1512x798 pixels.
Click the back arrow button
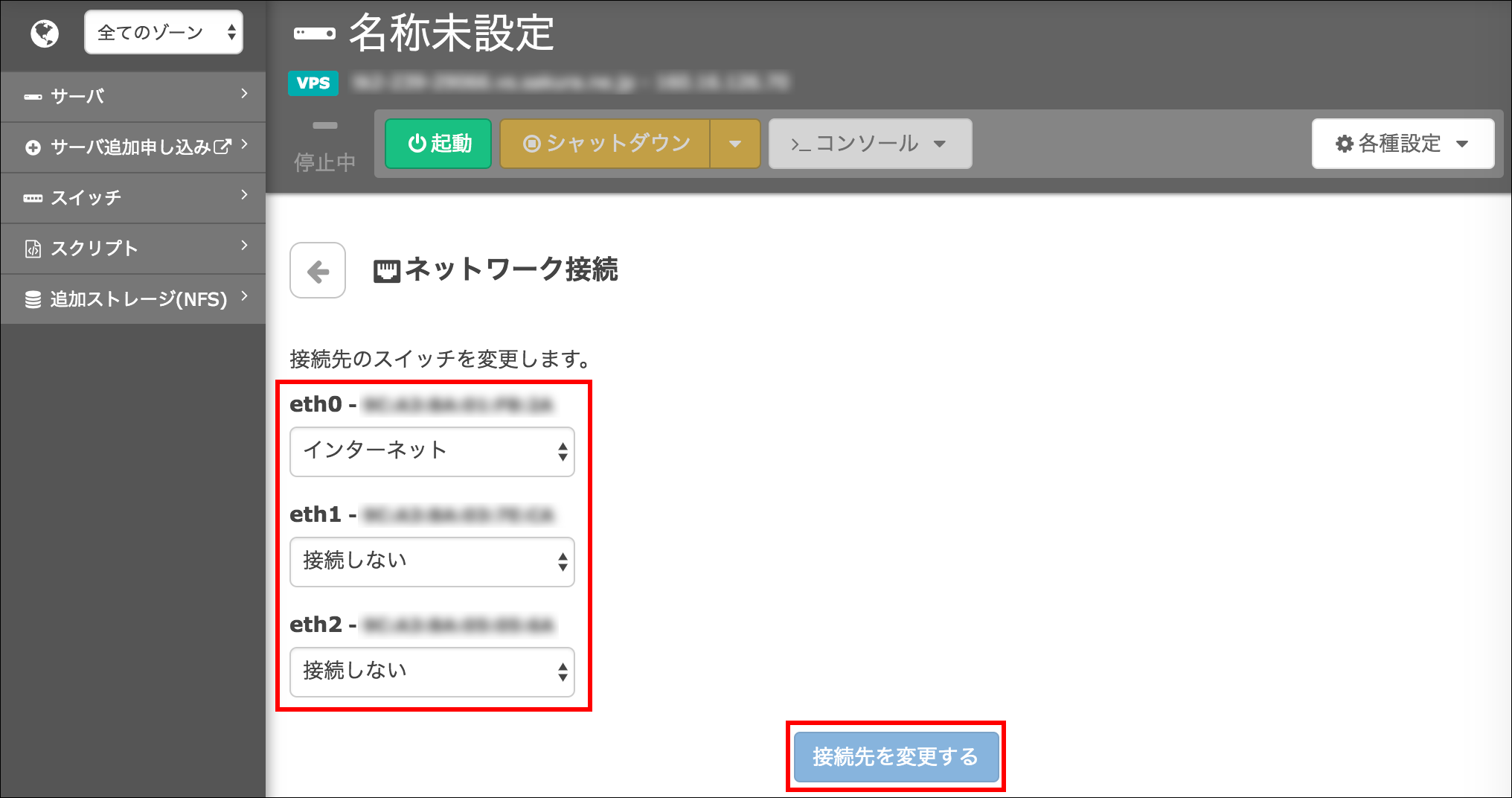318,271
